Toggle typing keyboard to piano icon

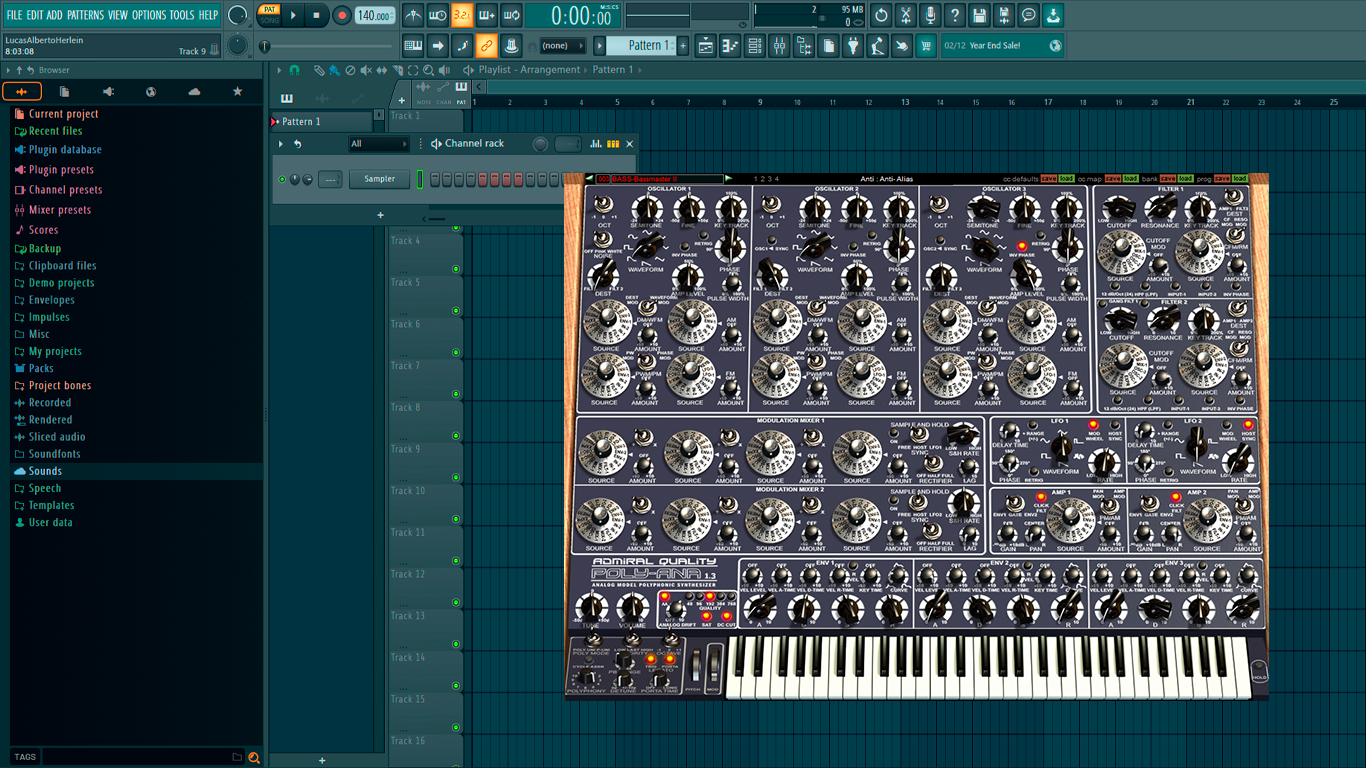pos(413,45)
